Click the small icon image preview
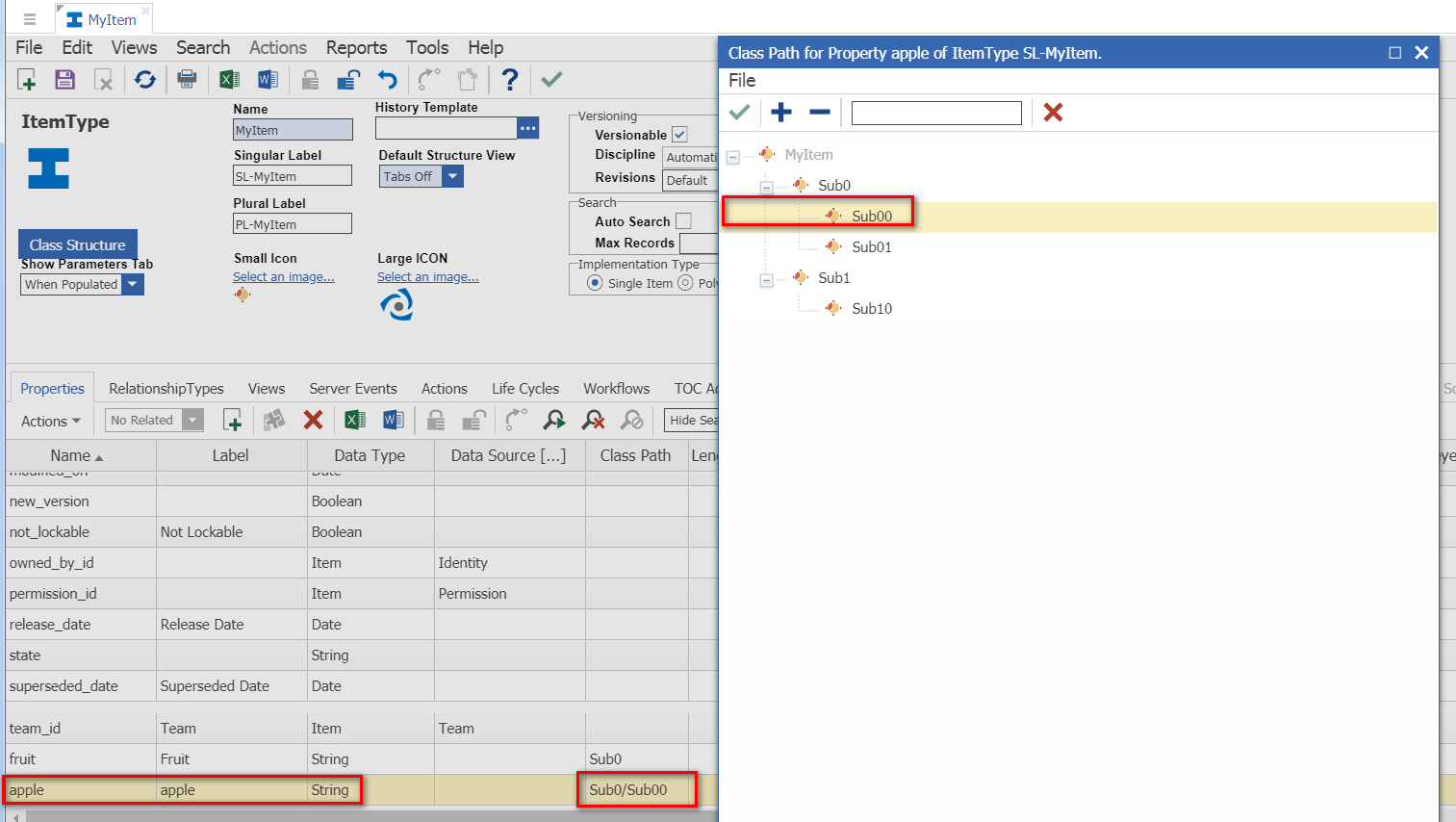 click(243, 295)
